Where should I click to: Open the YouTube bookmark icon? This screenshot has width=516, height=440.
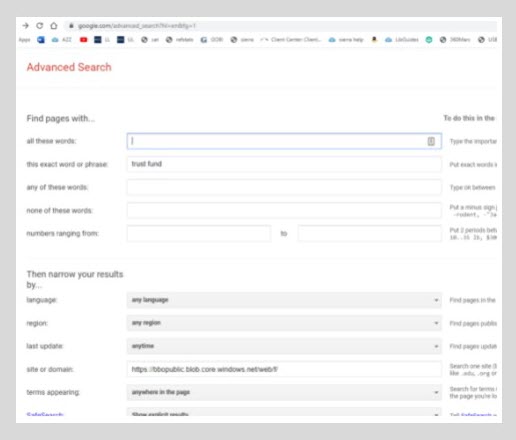click(83, 40)
